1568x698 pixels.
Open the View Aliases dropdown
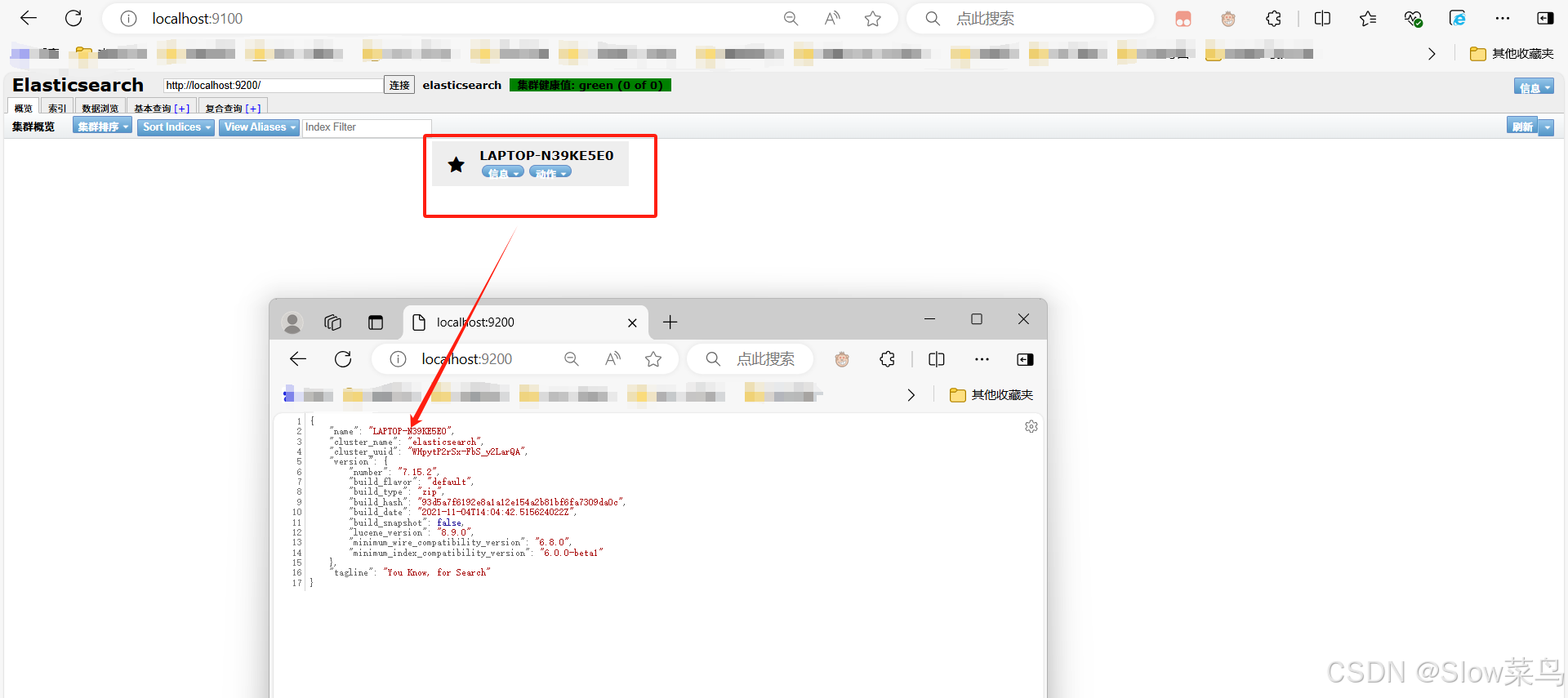pos(260,127)
